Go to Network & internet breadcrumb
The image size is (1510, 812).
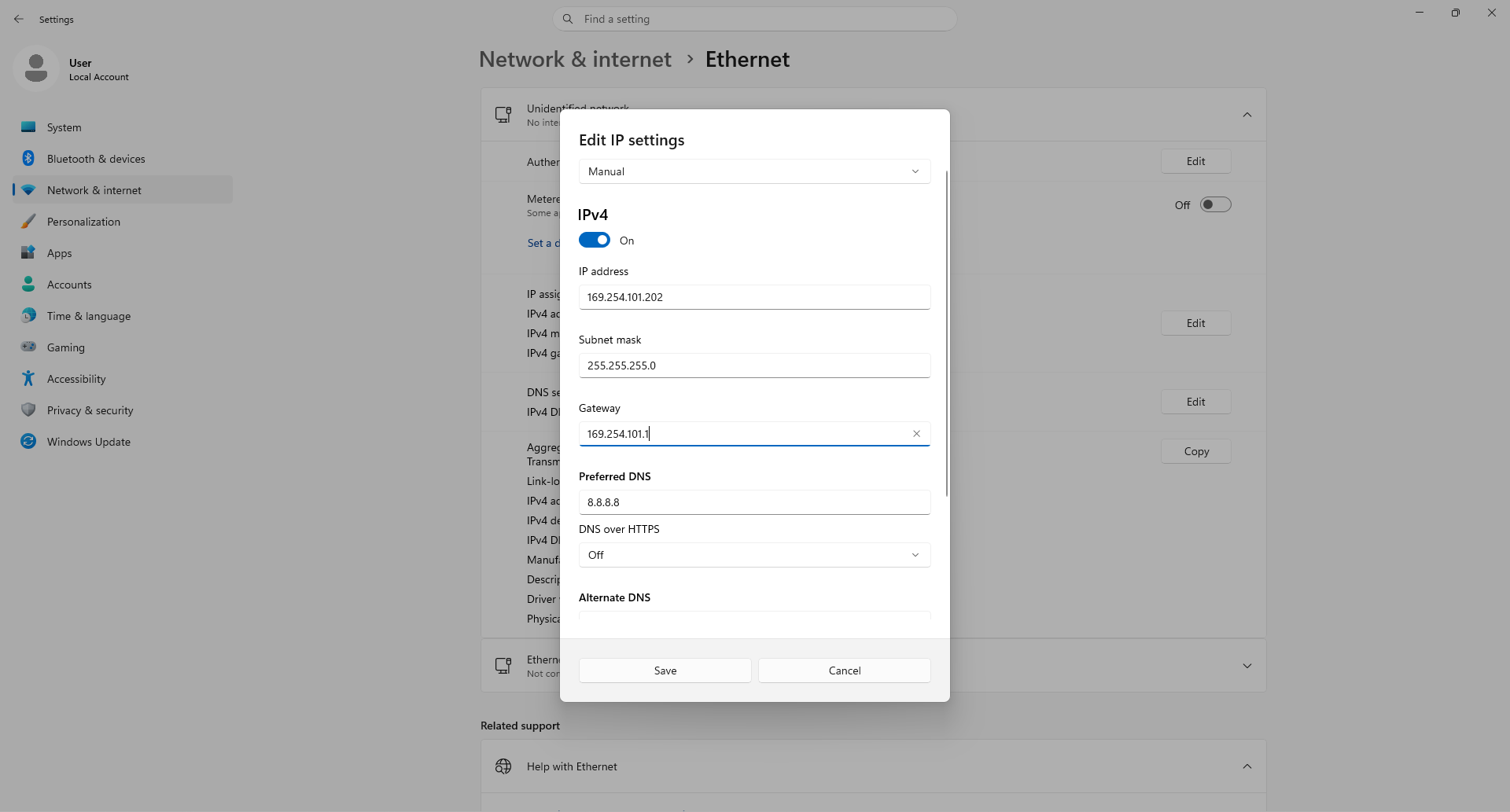click(575, 60)
